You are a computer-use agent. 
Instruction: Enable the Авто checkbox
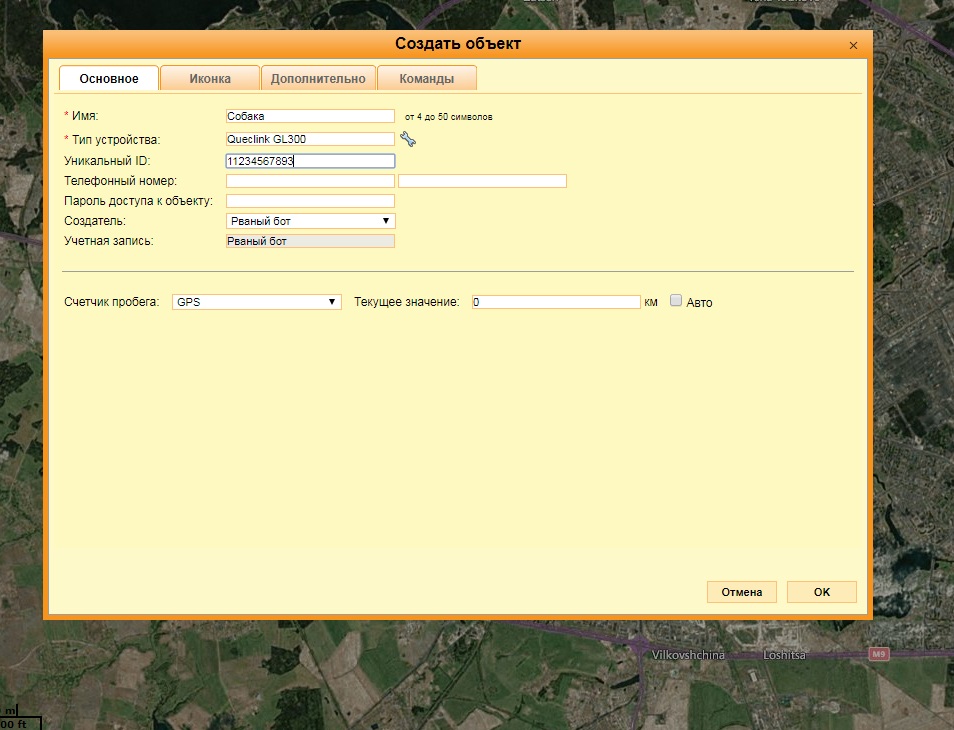676,301
